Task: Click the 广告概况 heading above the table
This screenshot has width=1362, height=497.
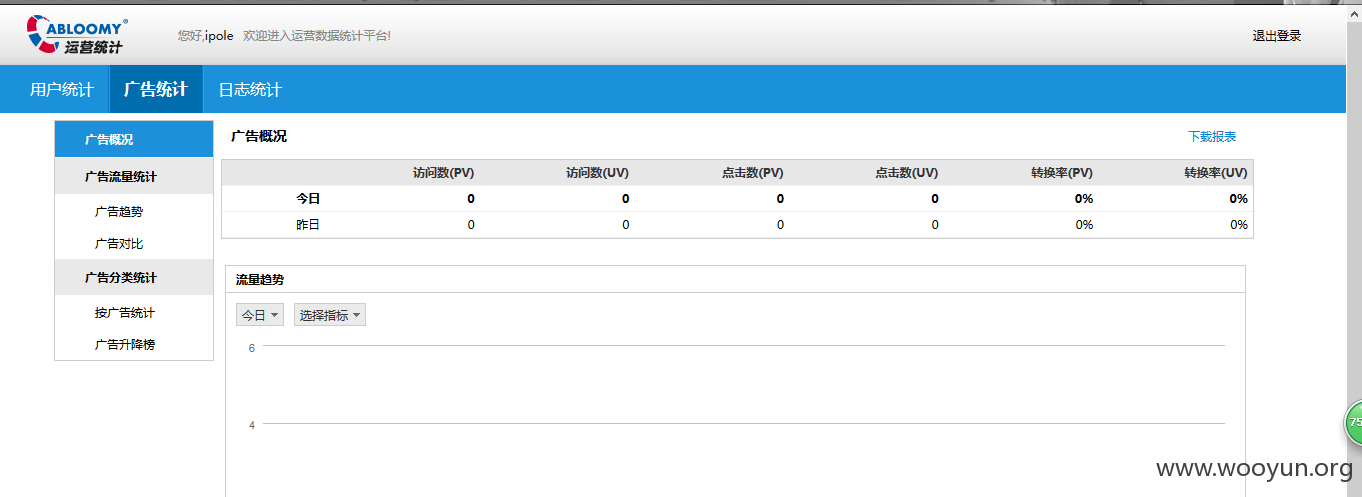Action: point(259,136)
